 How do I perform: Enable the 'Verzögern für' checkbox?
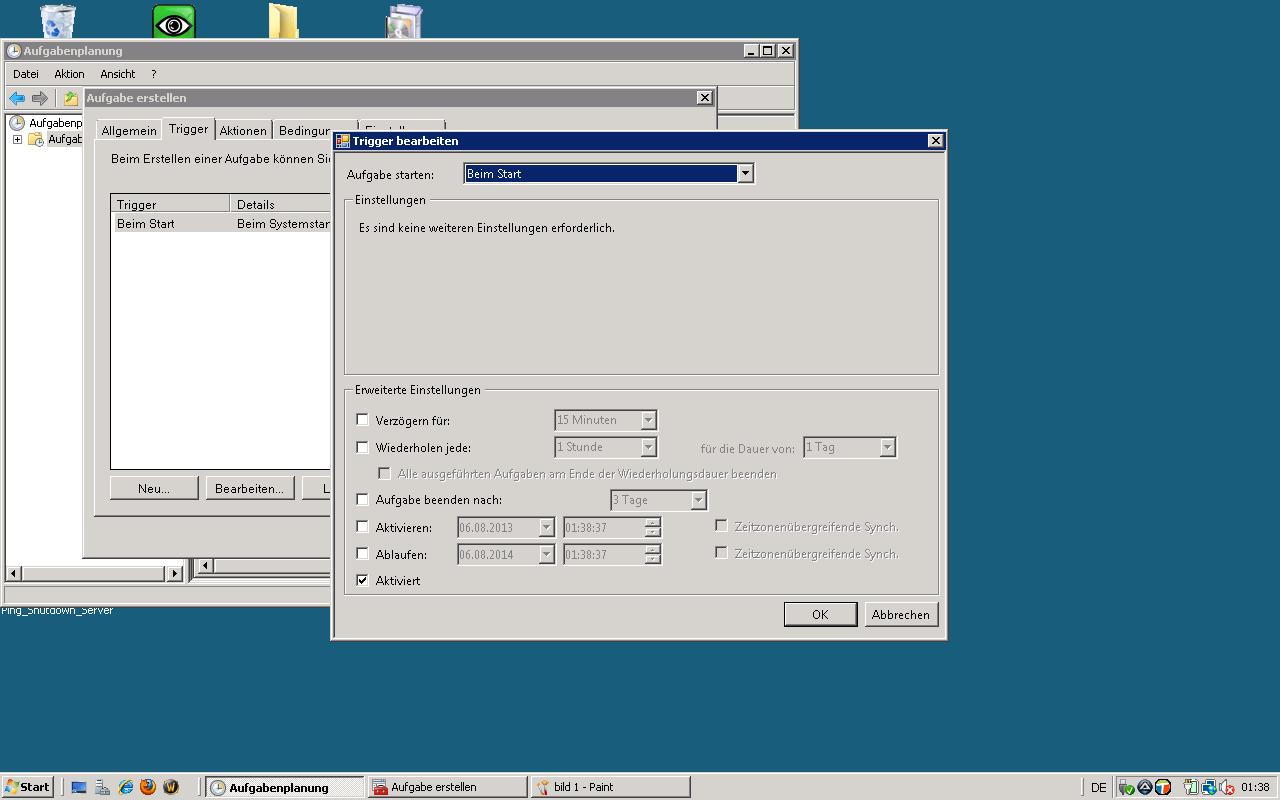(x=363, y=420)
